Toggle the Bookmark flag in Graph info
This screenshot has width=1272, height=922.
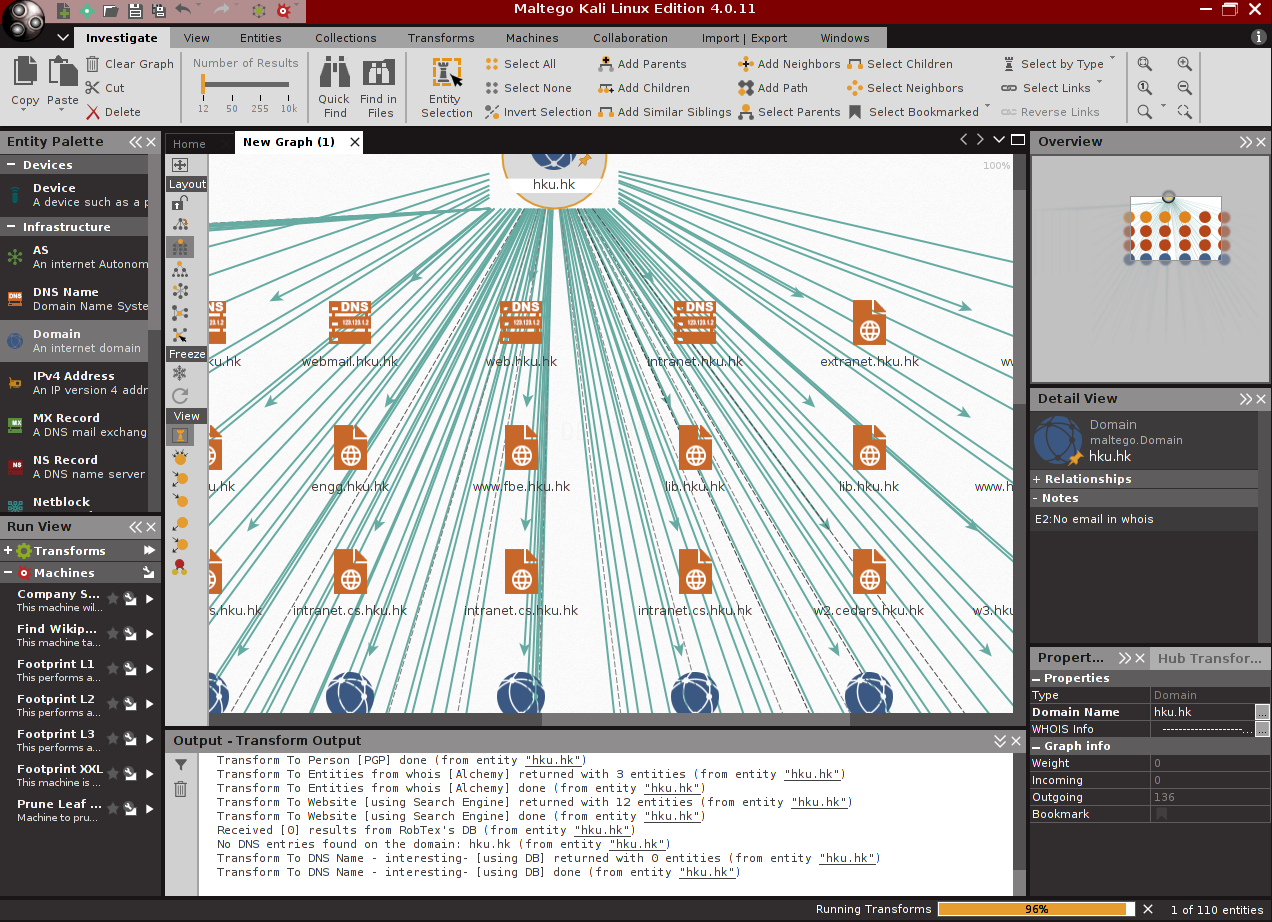(1161, 814)
